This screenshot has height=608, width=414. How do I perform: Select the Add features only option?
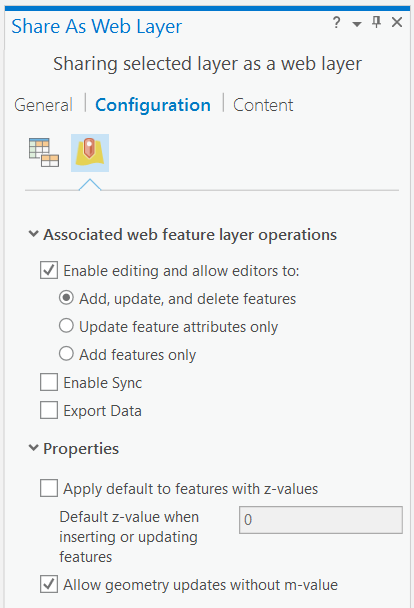click(66, 354)
